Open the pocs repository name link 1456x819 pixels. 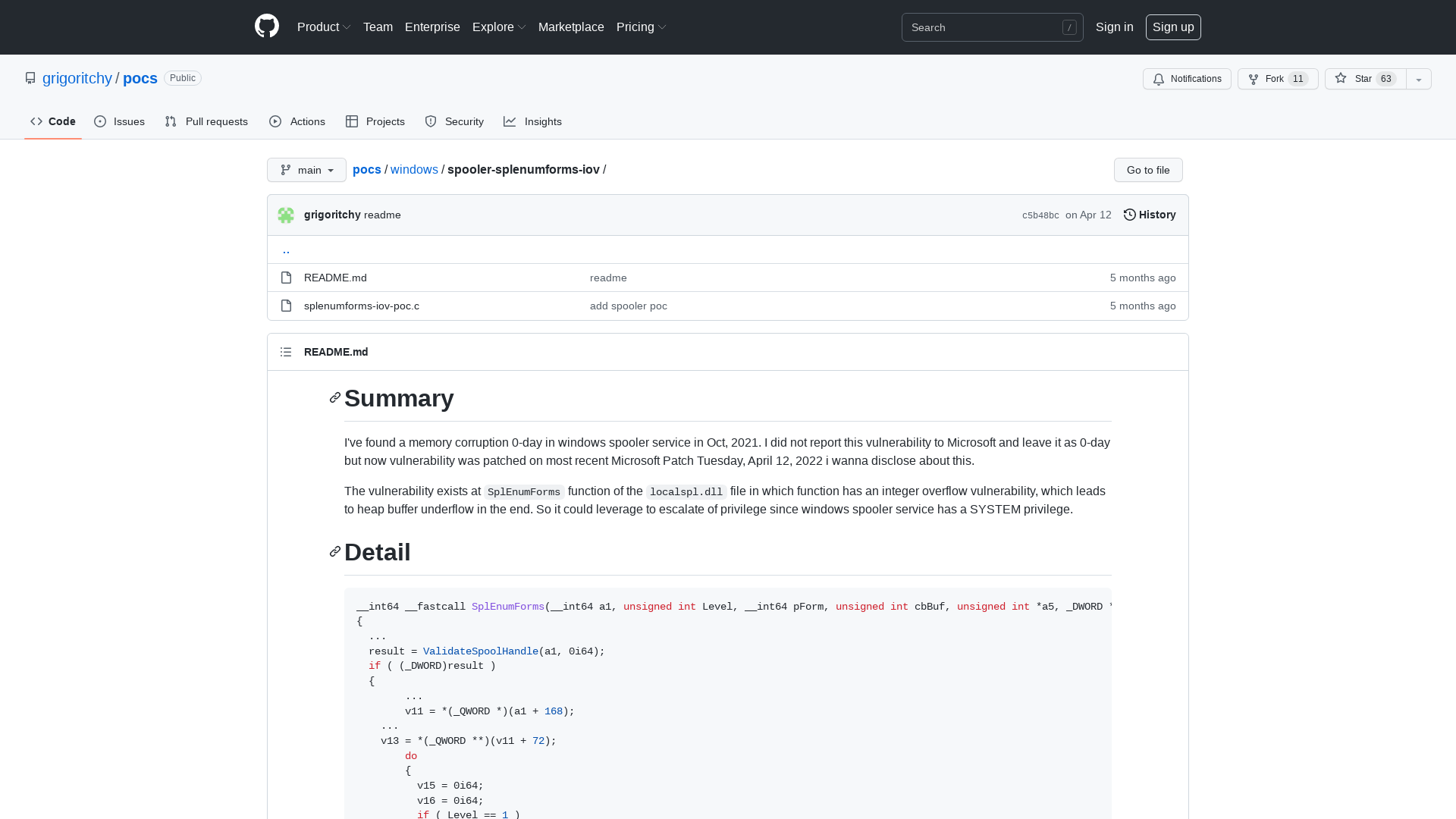(140, 78)
